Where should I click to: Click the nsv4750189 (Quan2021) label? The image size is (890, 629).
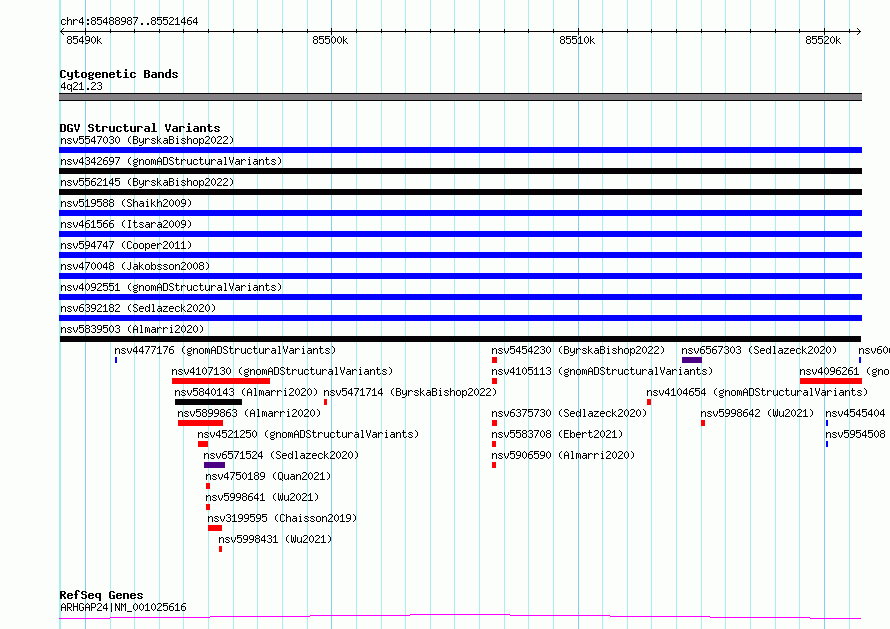[268, 476]
